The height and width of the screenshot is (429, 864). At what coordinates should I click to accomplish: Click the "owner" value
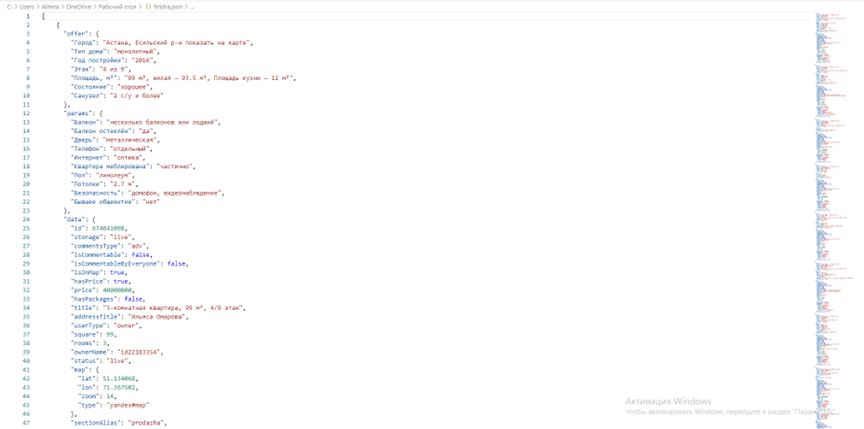127,324
